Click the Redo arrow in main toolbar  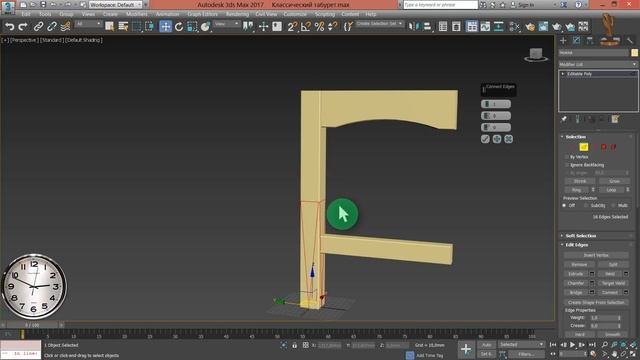click(23, 27)
